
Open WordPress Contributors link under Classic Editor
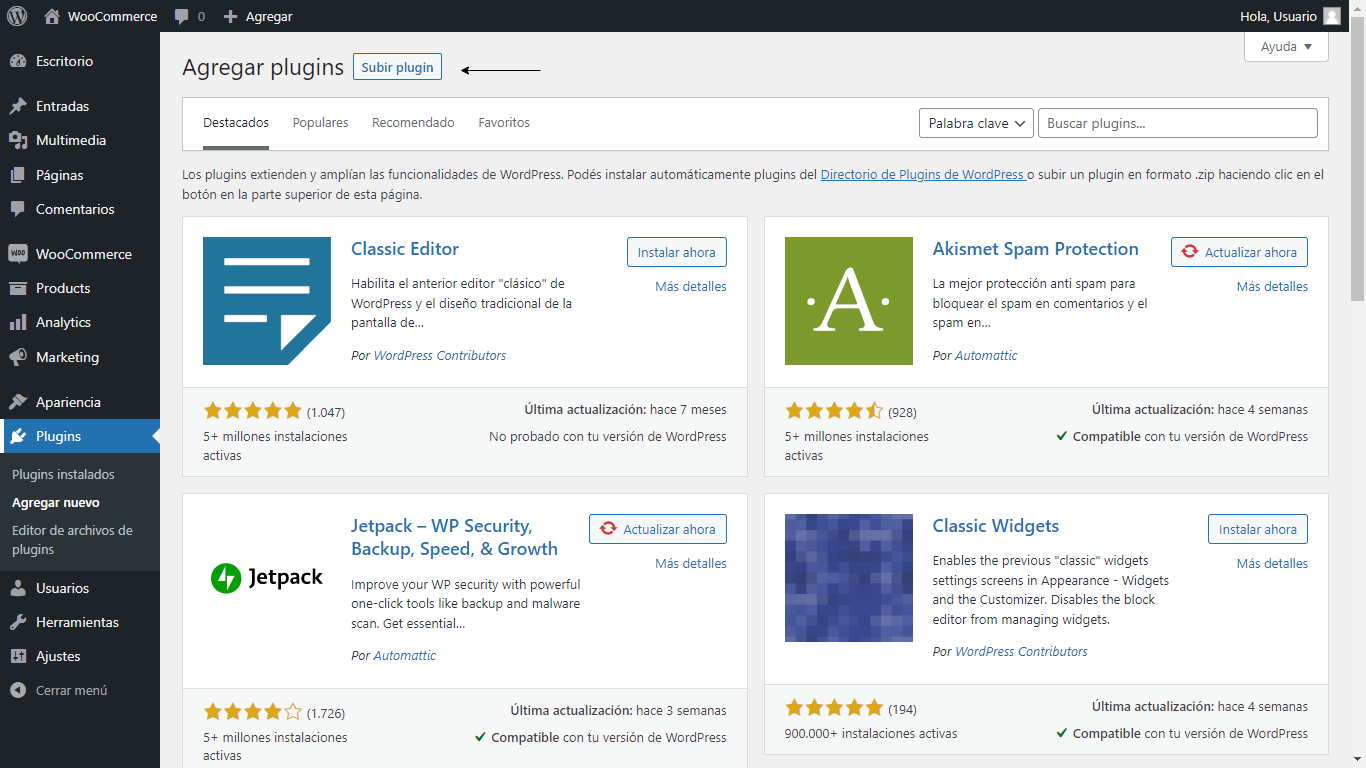(x=440, y=355)
